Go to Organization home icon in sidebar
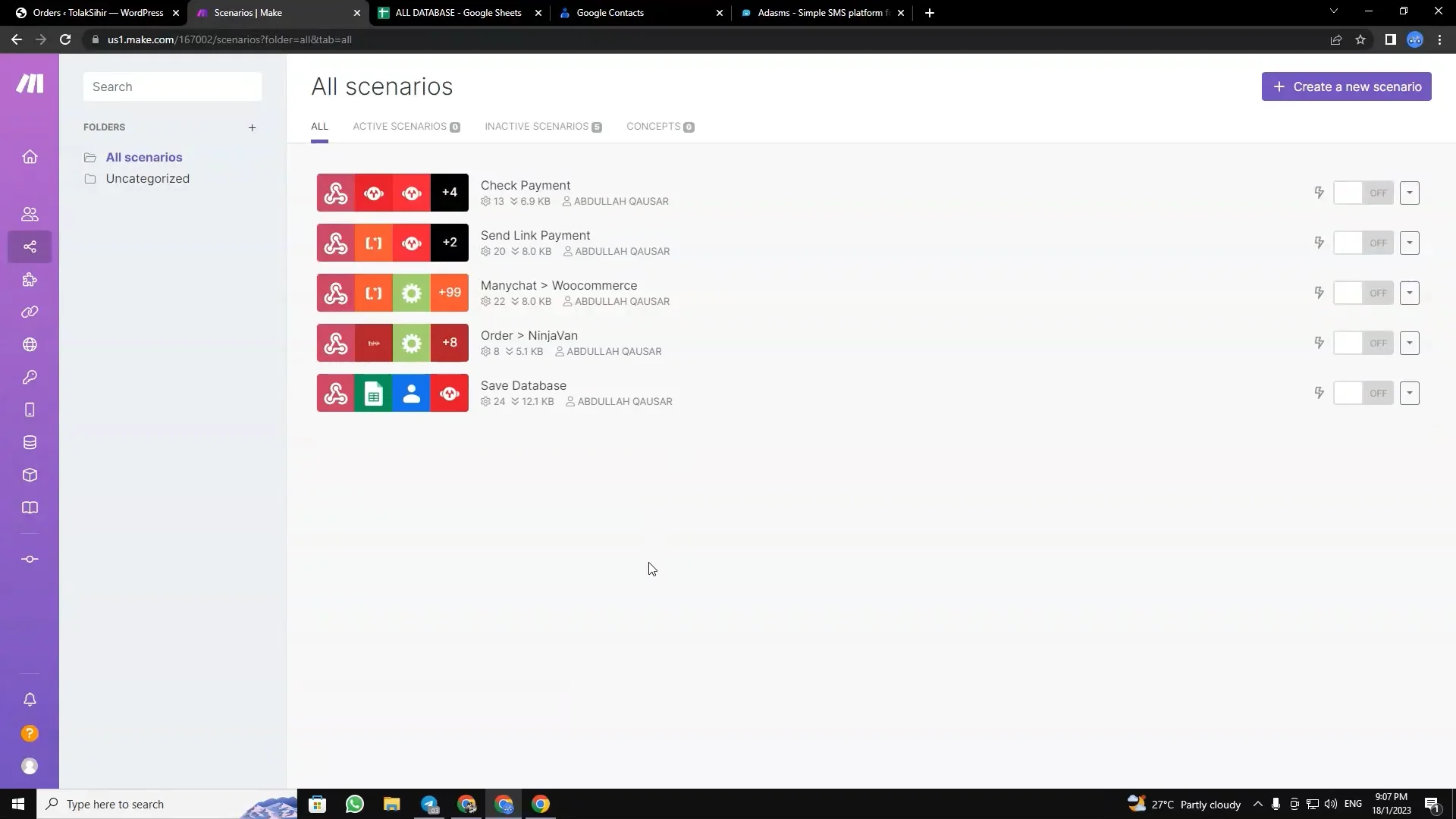Screen dimensions: 1456x819 point(30,157)
